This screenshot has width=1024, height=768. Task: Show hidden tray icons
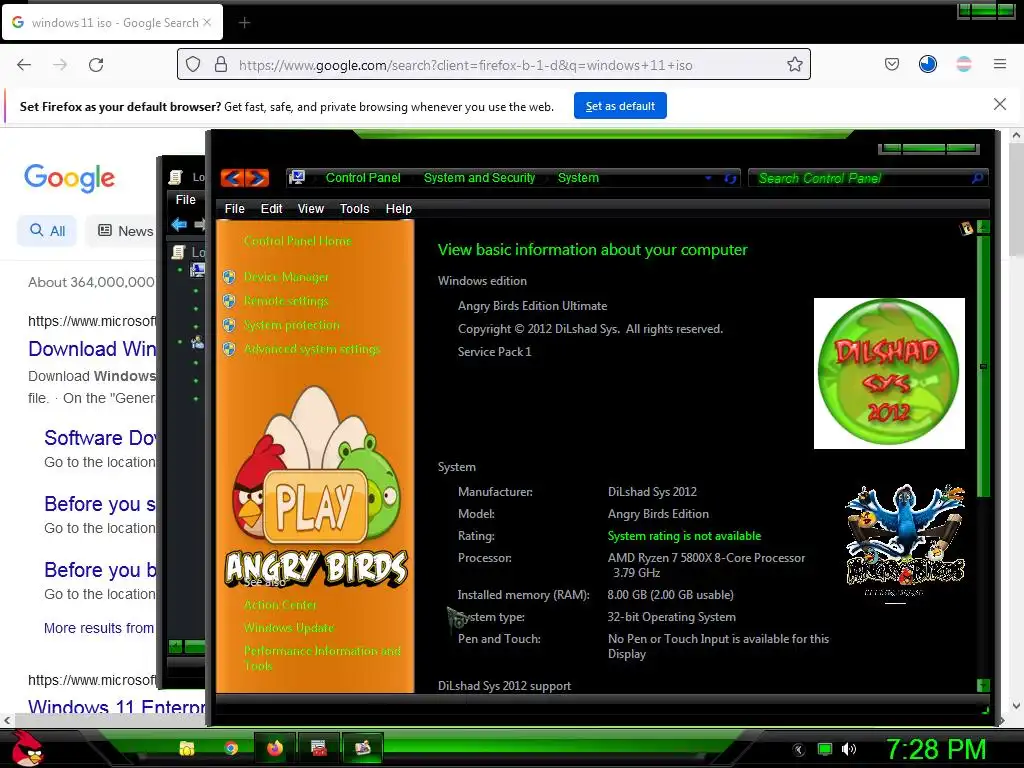point(799,750)
